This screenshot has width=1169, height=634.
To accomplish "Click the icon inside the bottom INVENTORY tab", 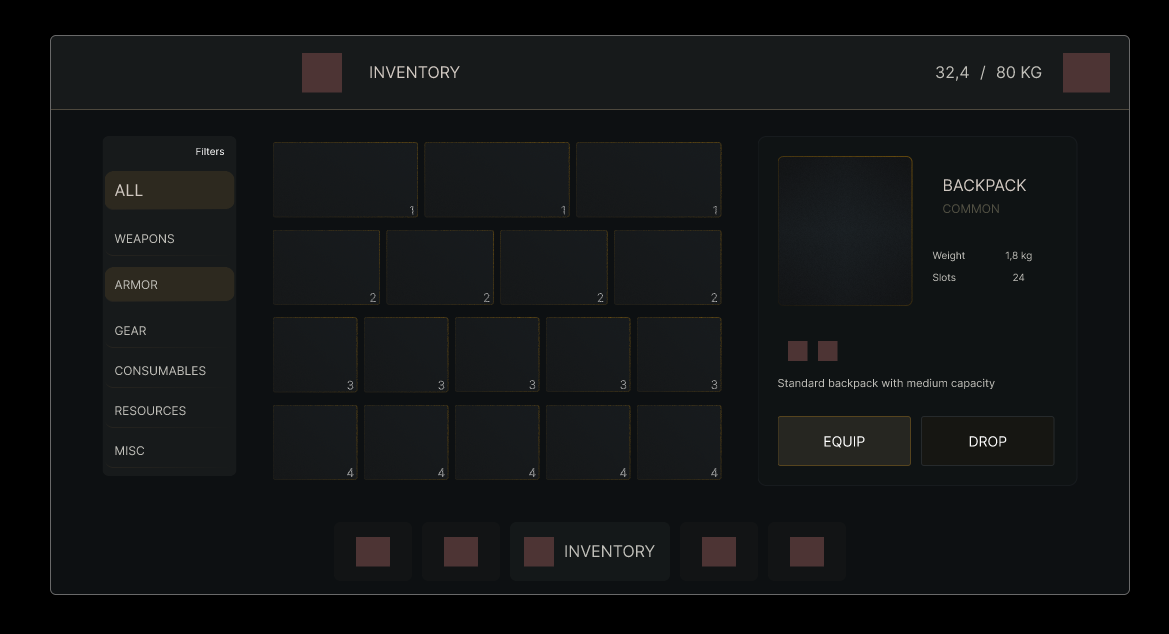I will click(x=539, y=551).
